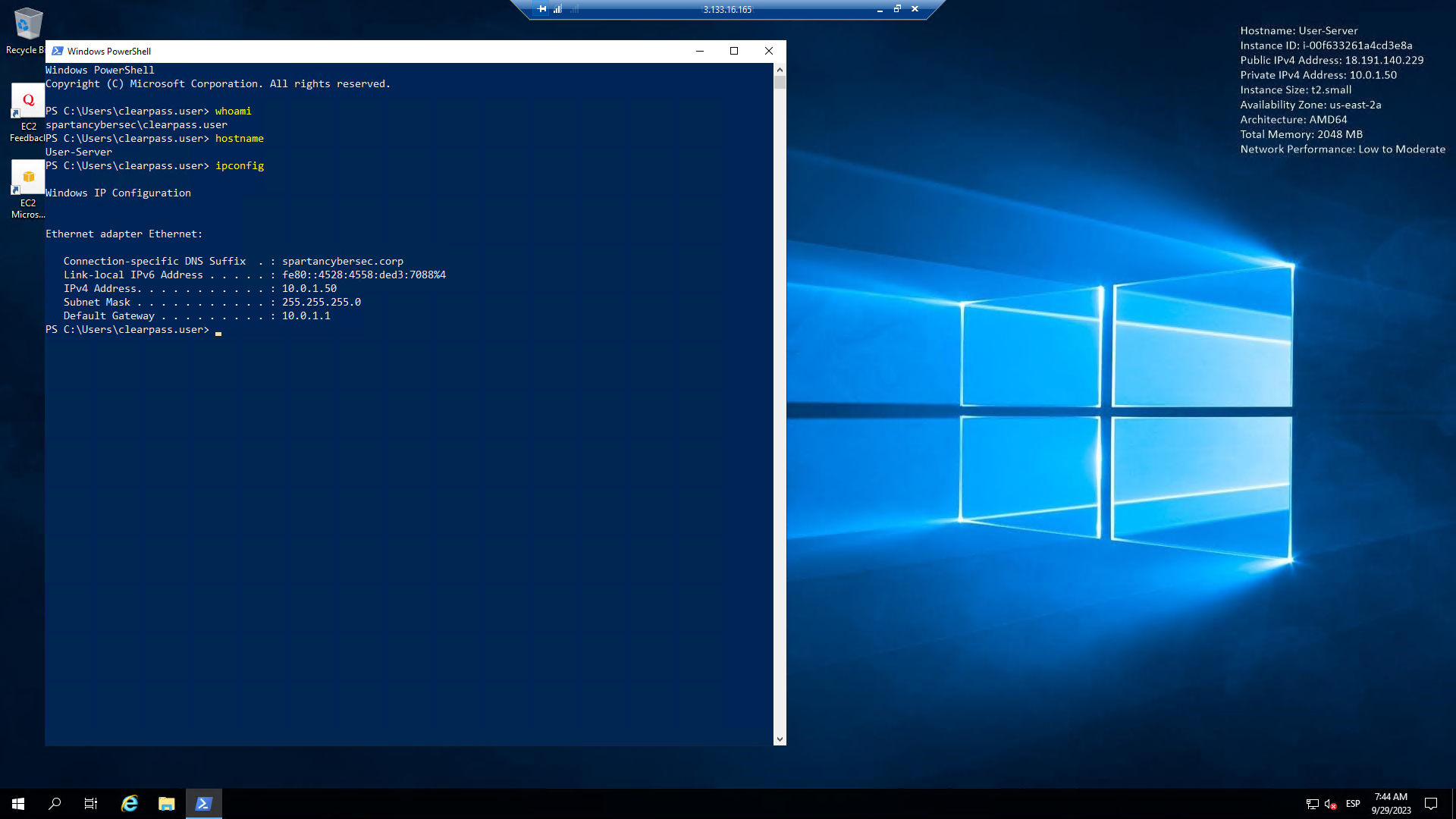This screenshot has height=819, width=1456.
Task: Open taskbar Search
Action: [x=55, y=804]
